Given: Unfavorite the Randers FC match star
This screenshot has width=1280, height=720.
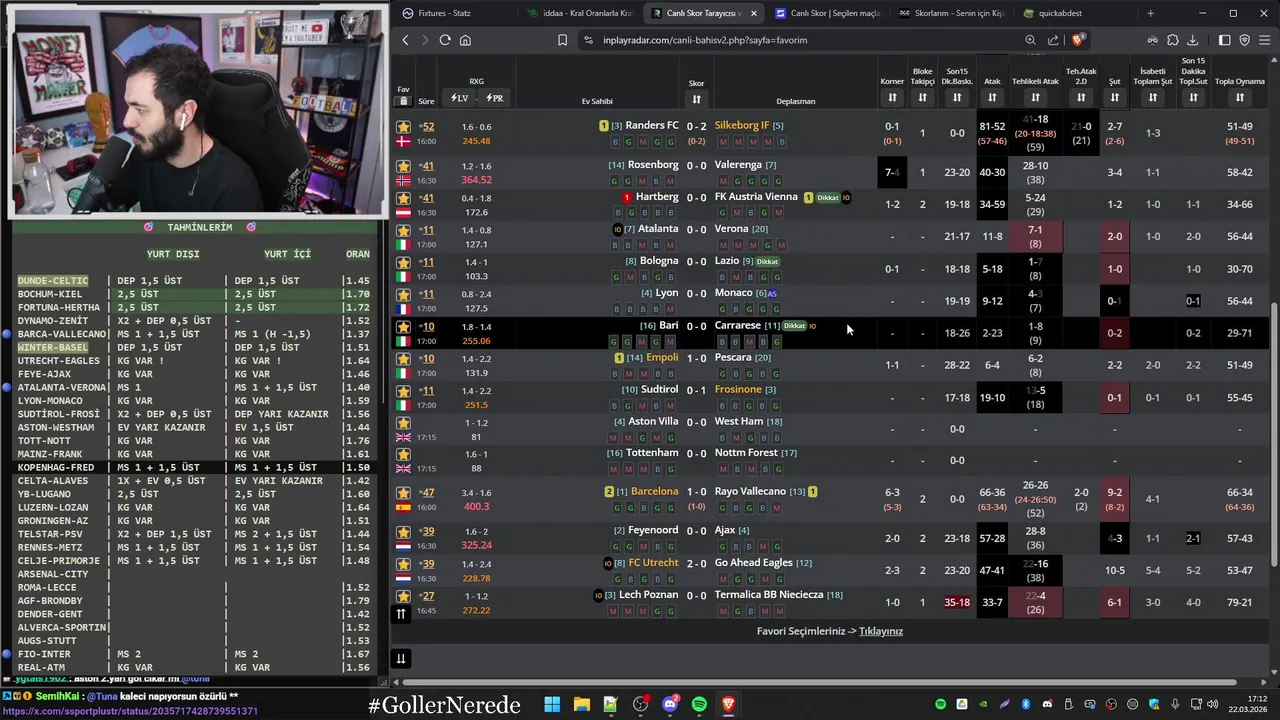Looking at the screenshot, I should click(x=403, y=127).
